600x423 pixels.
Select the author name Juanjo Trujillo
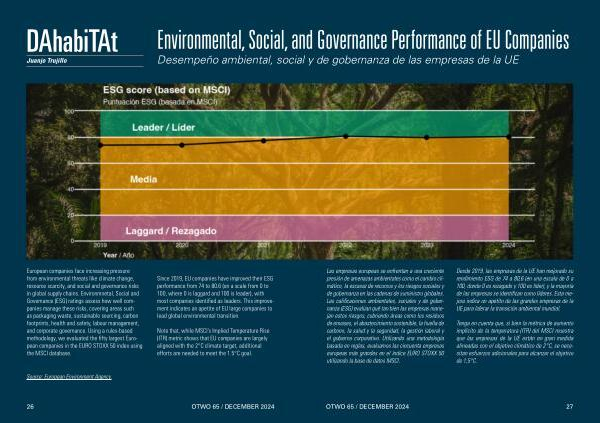[47, 61]
